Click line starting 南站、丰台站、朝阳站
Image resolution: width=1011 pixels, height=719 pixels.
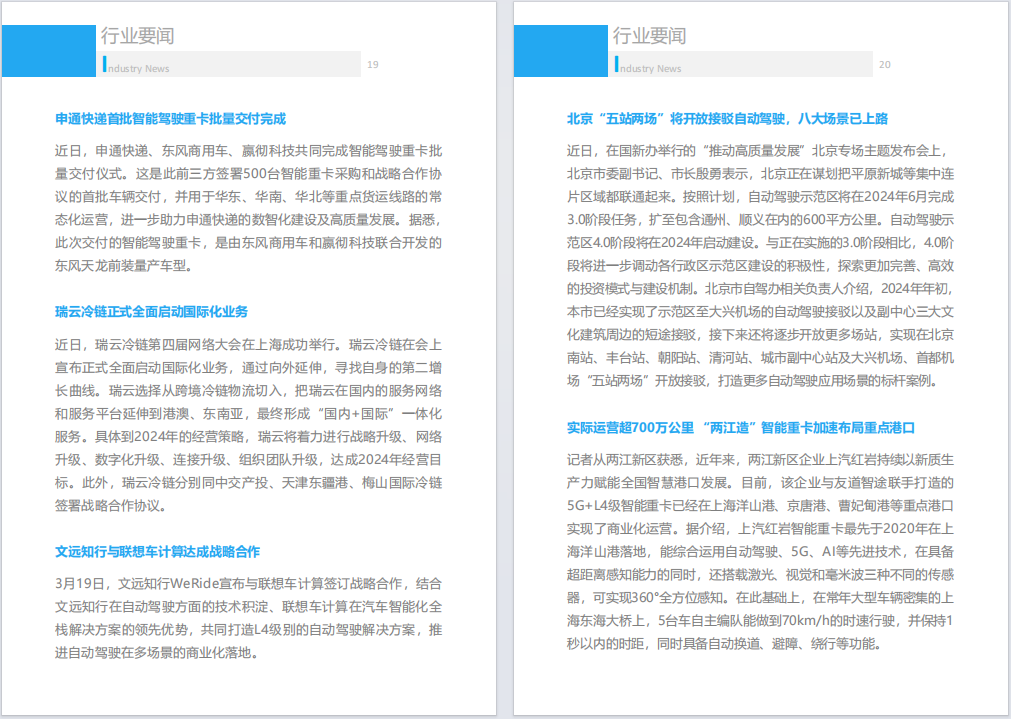click(760, 358)
